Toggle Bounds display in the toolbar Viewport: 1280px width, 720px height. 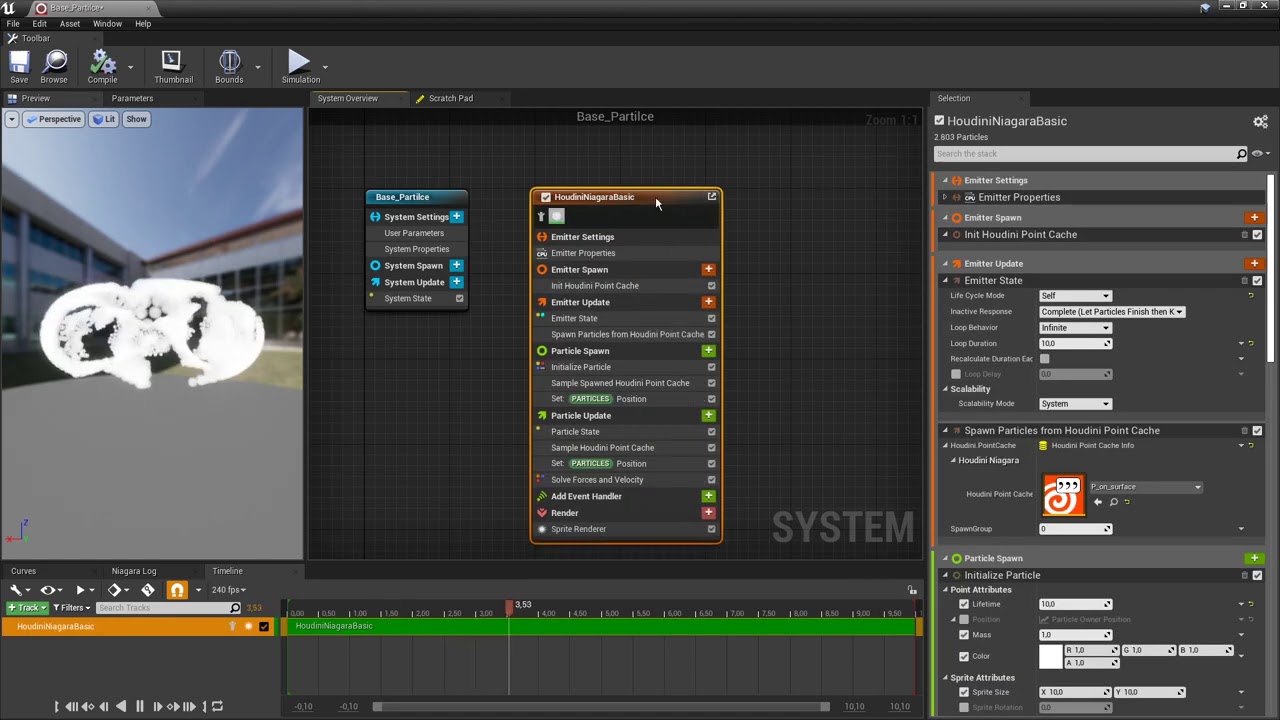(x=229, y=67)
